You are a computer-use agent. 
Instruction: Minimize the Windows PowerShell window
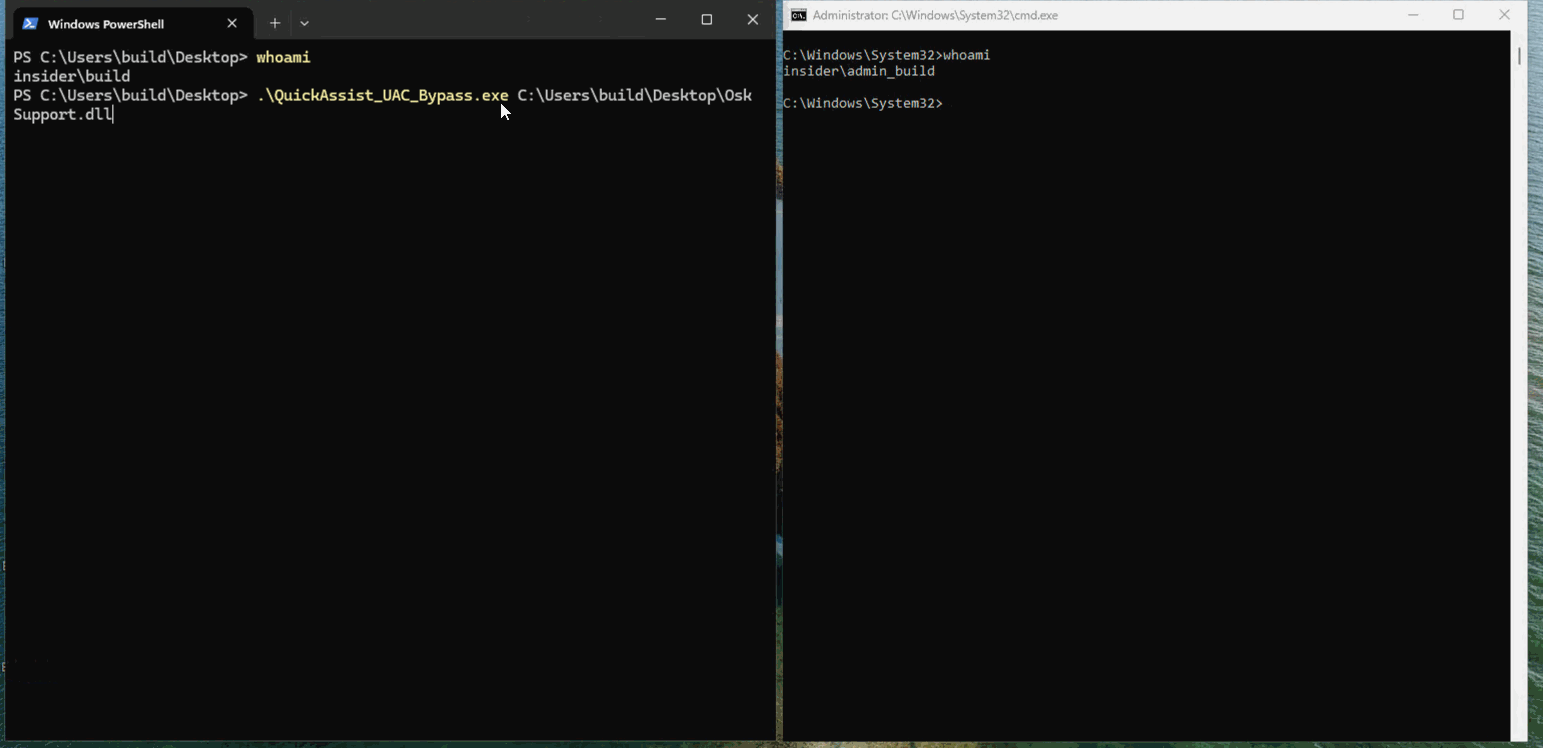point(661,20)
